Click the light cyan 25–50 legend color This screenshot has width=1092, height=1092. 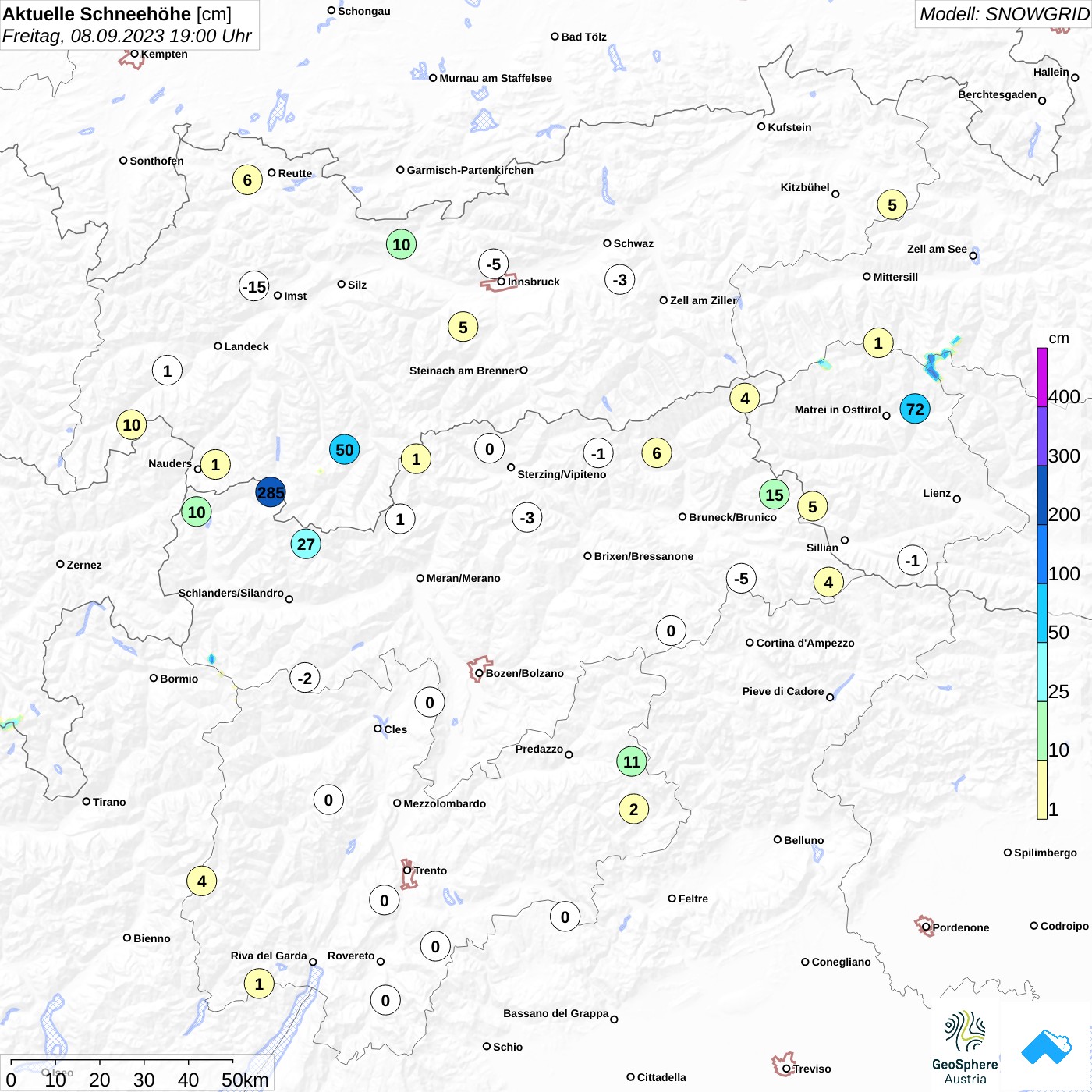(1042, 672)
